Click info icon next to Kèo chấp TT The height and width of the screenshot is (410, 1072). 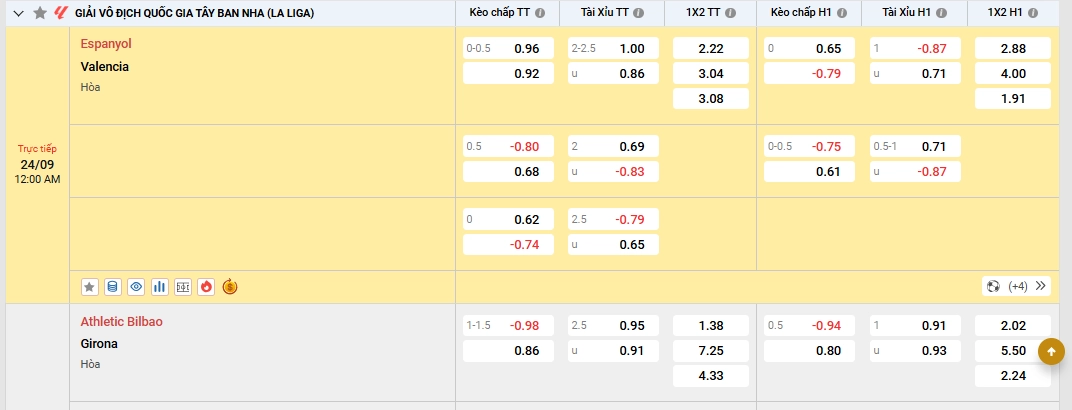pos(540,13)
